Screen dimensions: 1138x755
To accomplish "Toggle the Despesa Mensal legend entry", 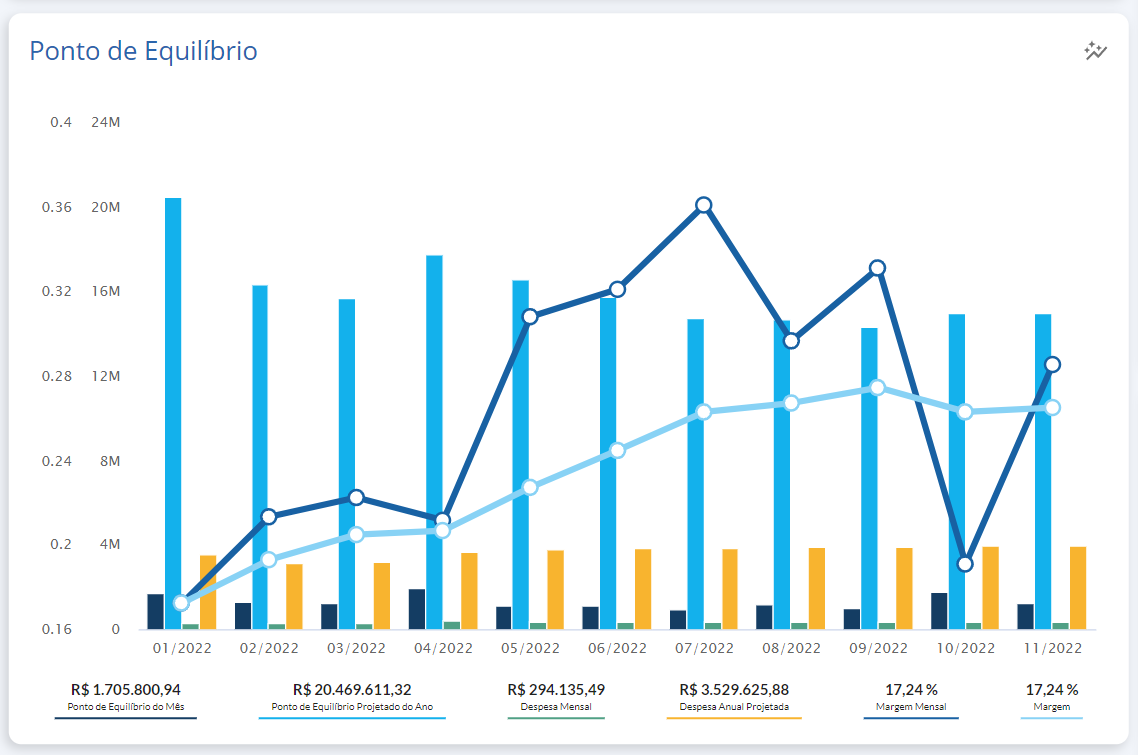I will [556, 707].
